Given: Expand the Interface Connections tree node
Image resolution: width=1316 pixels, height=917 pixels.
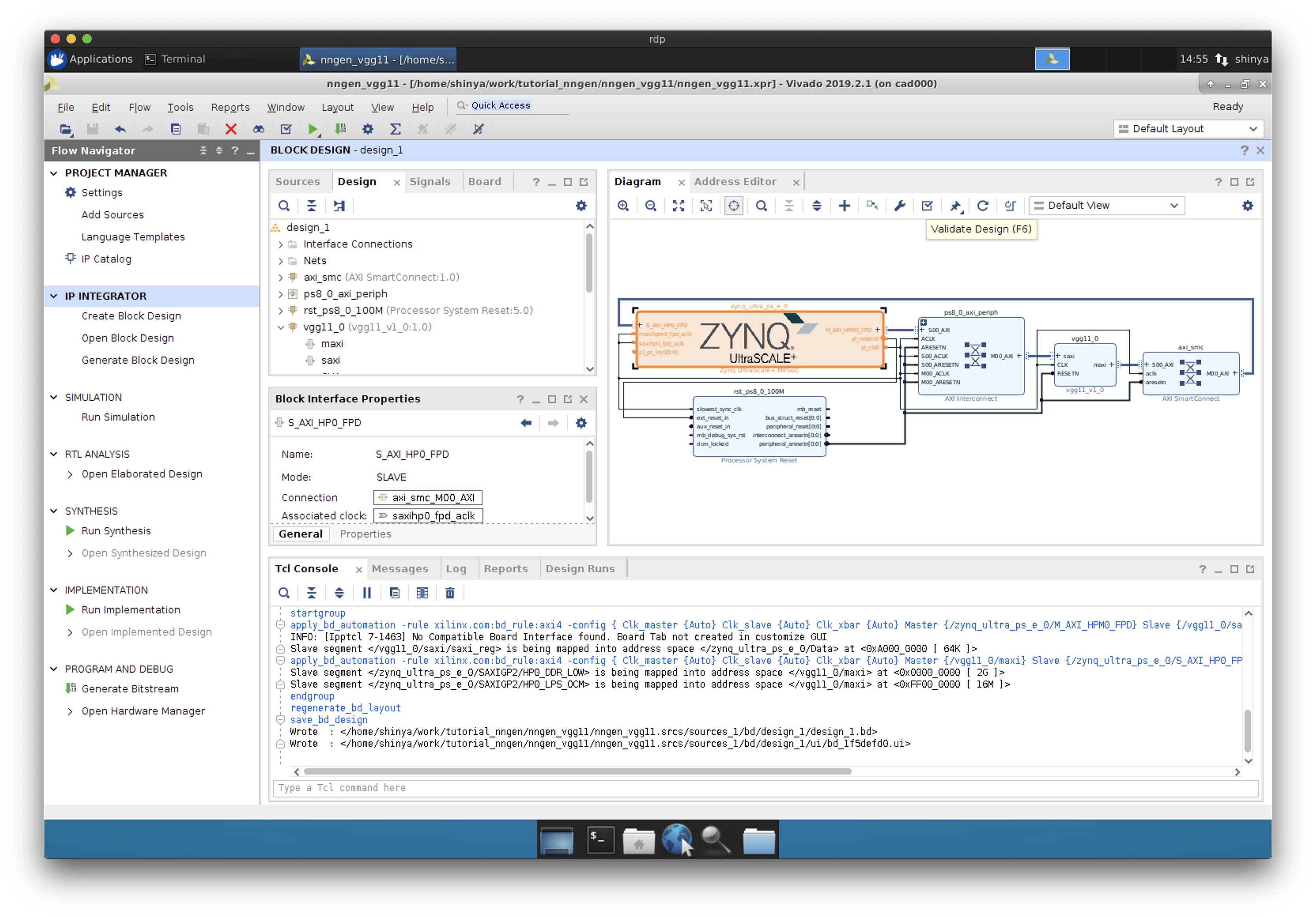Looking at the screenshot, I should coord(280,245).
